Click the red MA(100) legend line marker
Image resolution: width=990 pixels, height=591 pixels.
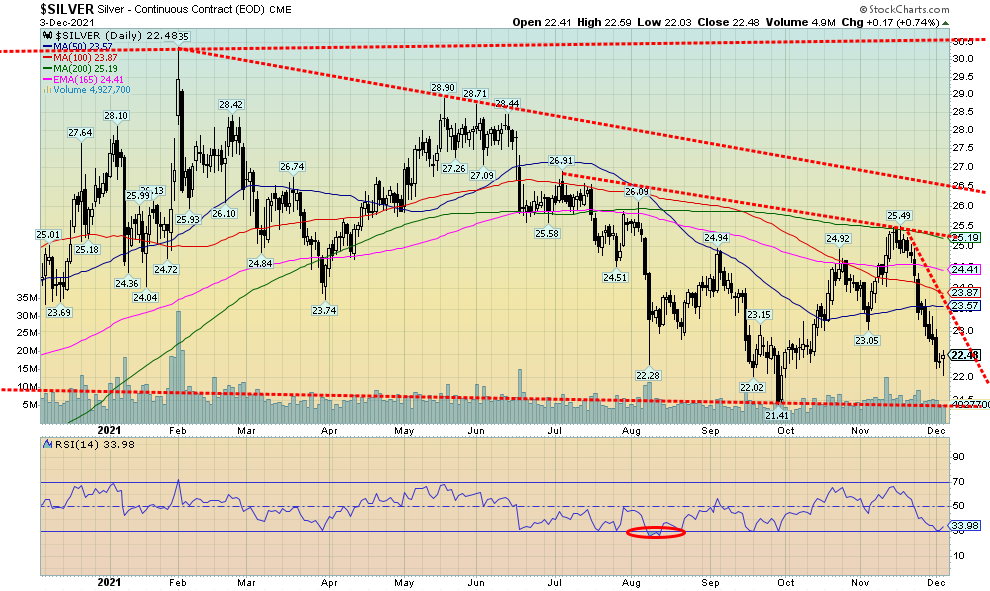point(47,58)
